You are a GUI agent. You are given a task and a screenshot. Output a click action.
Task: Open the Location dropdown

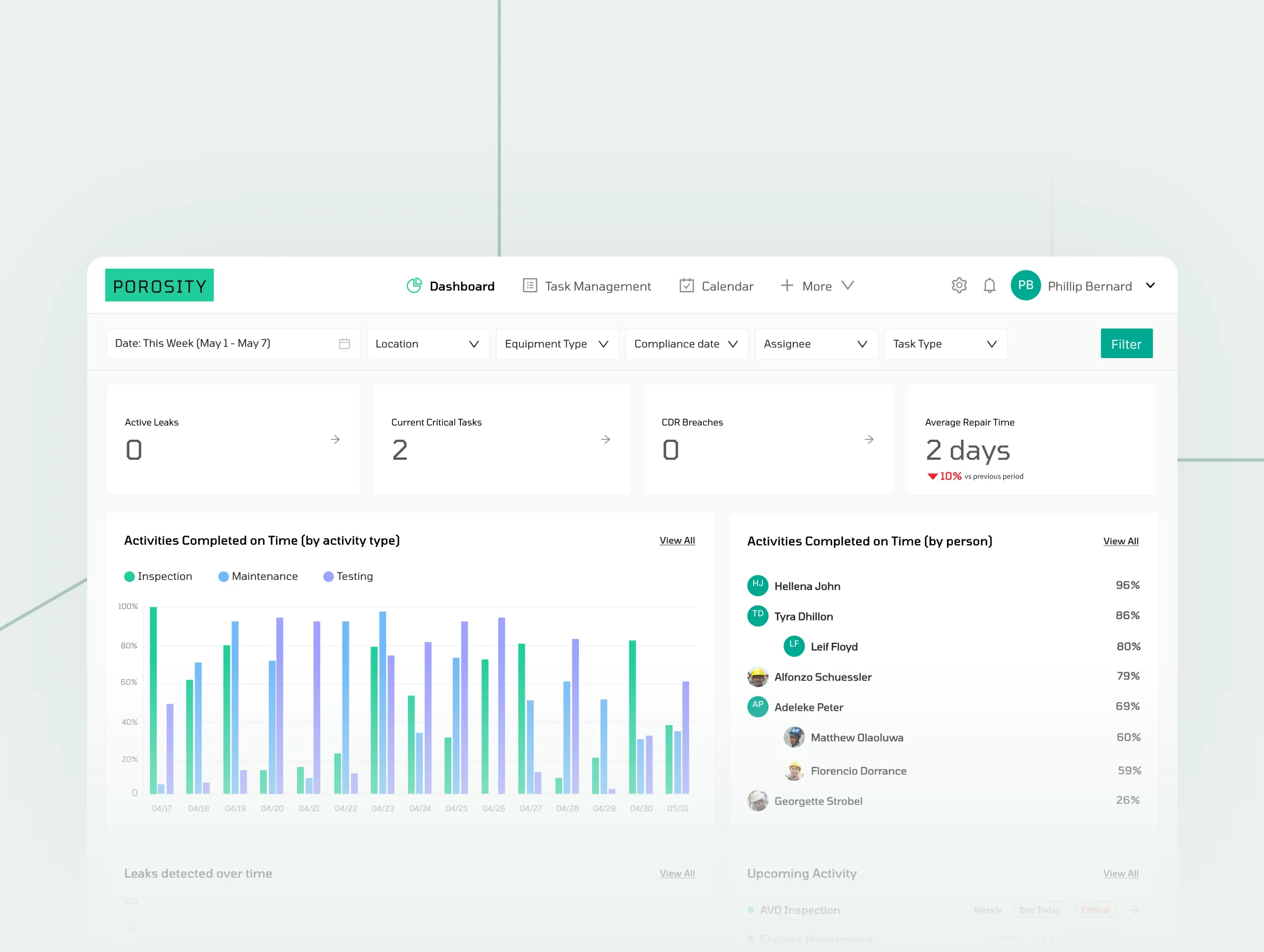coord(427,343)
